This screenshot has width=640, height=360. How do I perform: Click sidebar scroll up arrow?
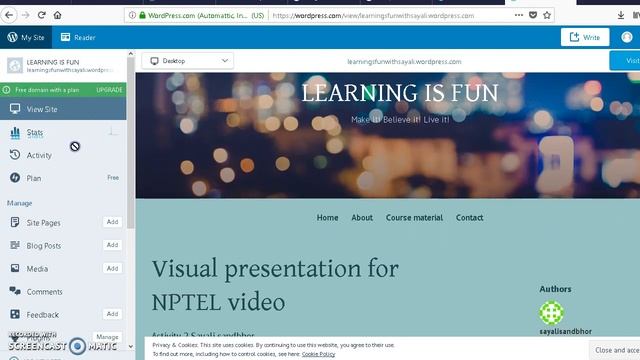tap(131, 53)
